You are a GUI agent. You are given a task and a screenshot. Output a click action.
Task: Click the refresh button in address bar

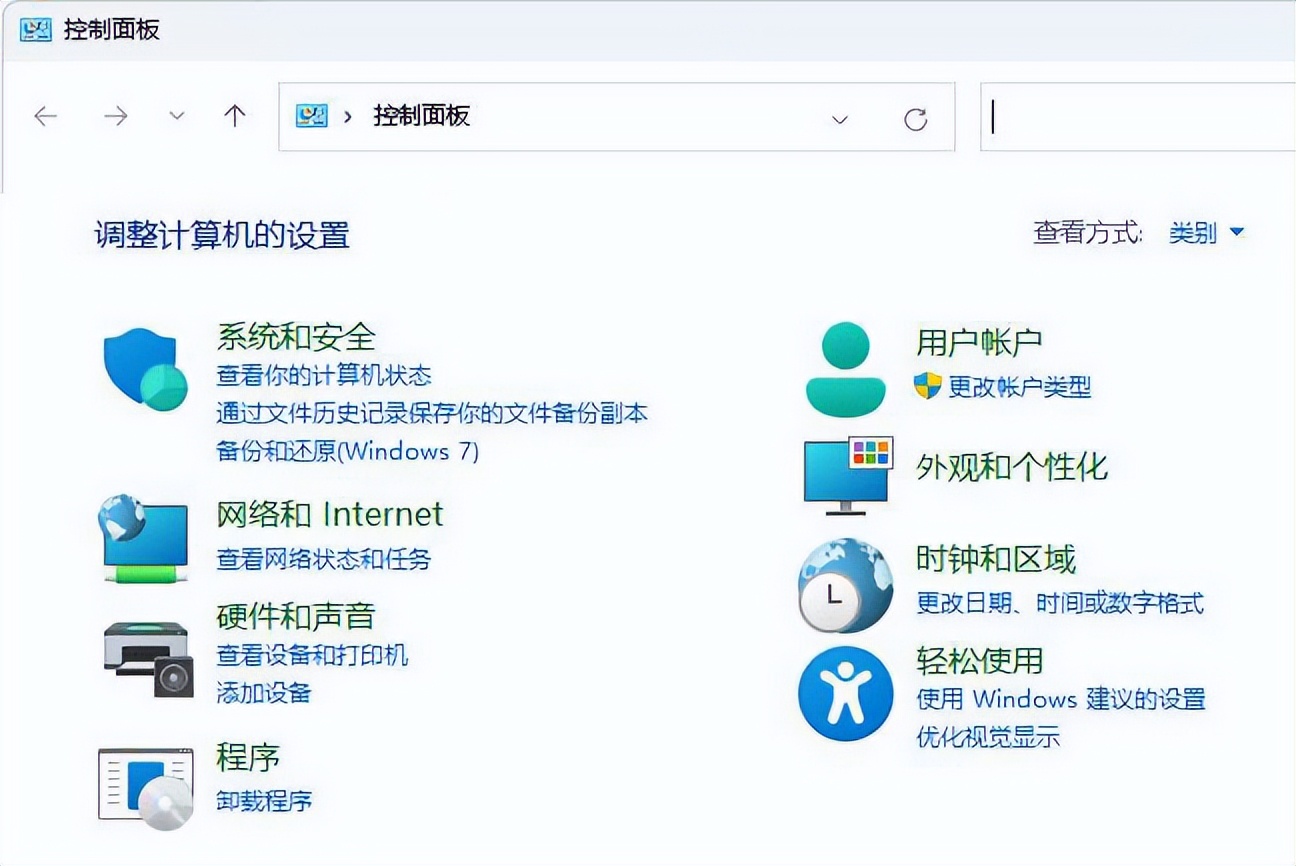point(917,118)
